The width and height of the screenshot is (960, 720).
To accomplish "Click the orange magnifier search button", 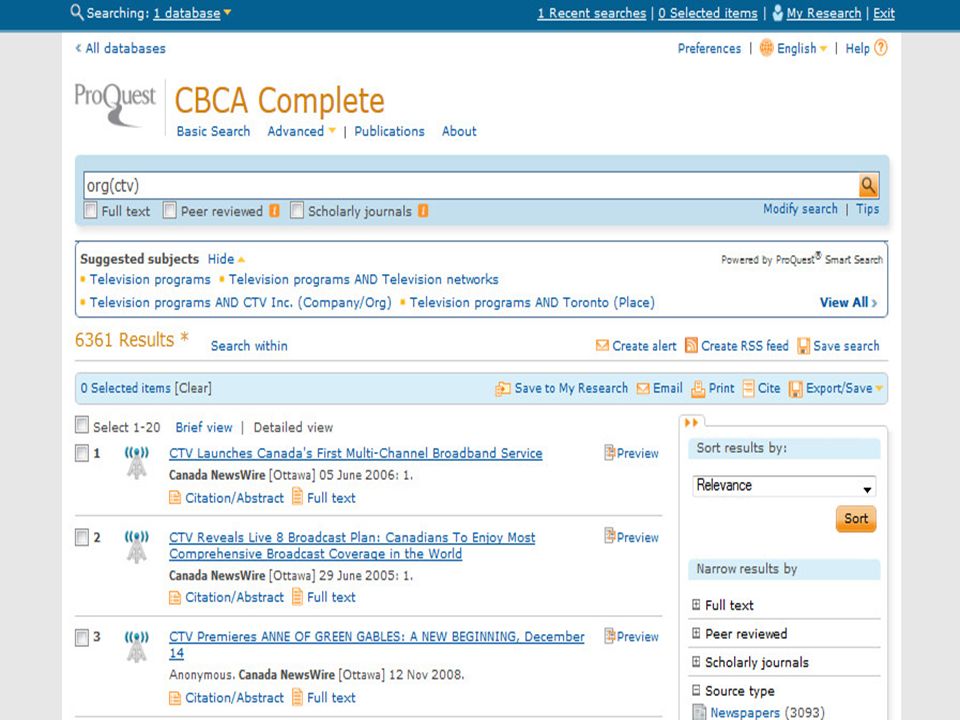I will pos(868,186).
